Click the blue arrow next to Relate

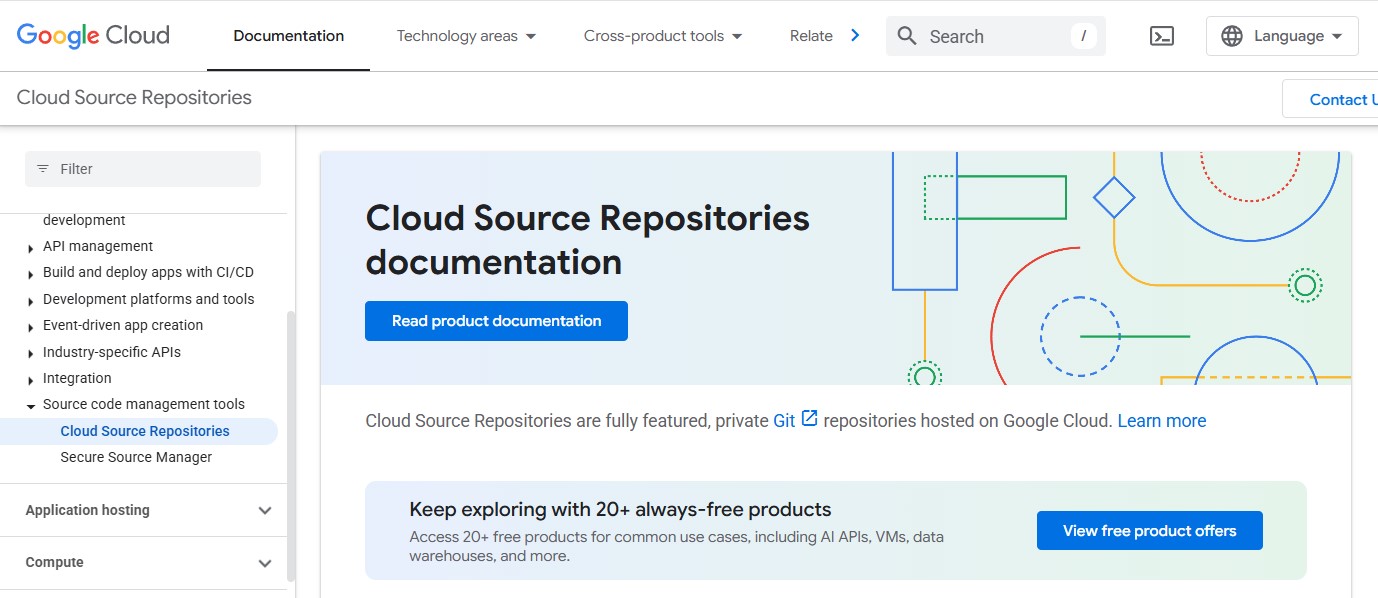click(856, 35)
